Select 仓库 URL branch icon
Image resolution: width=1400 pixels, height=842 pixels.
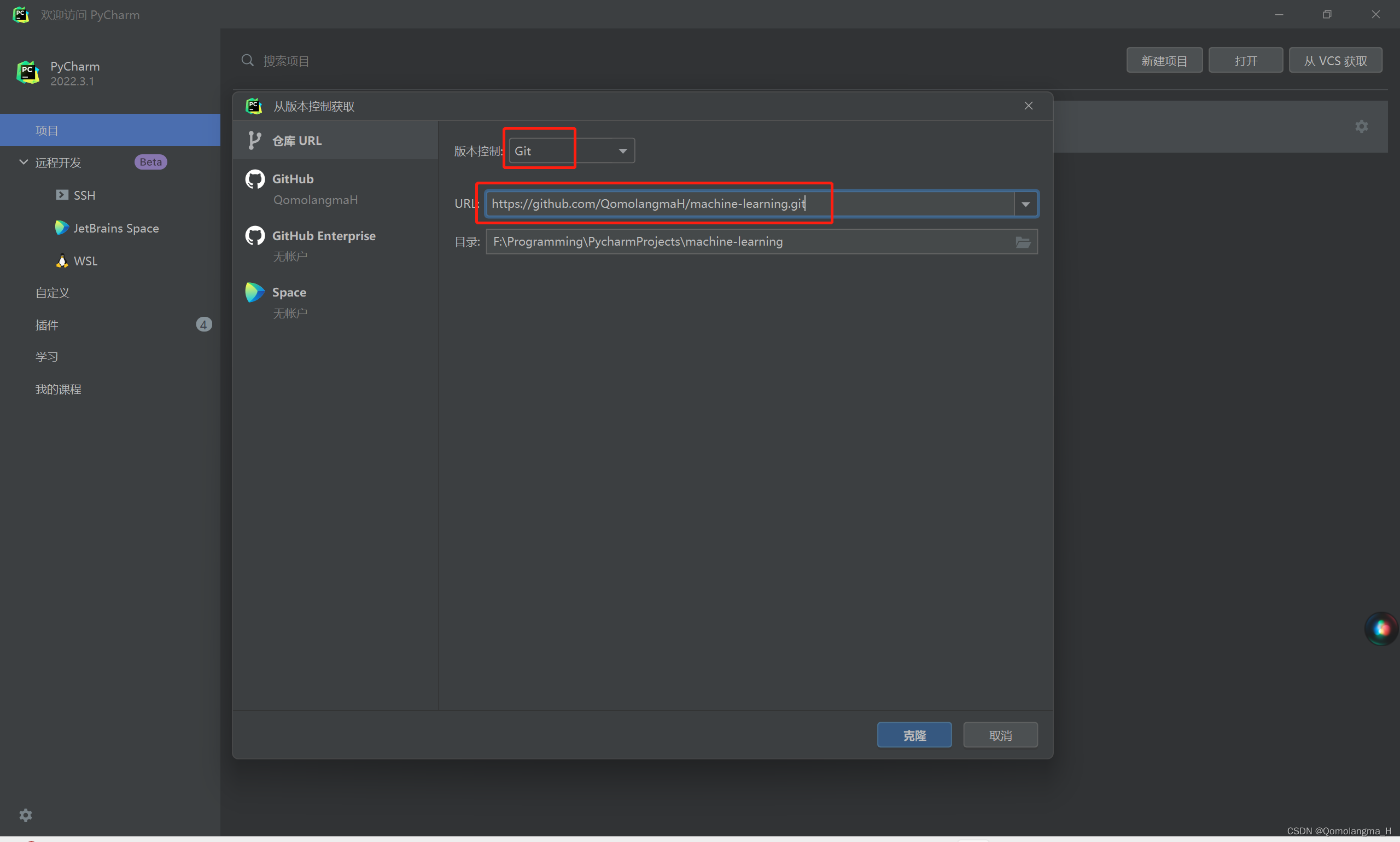pos(255,140)
